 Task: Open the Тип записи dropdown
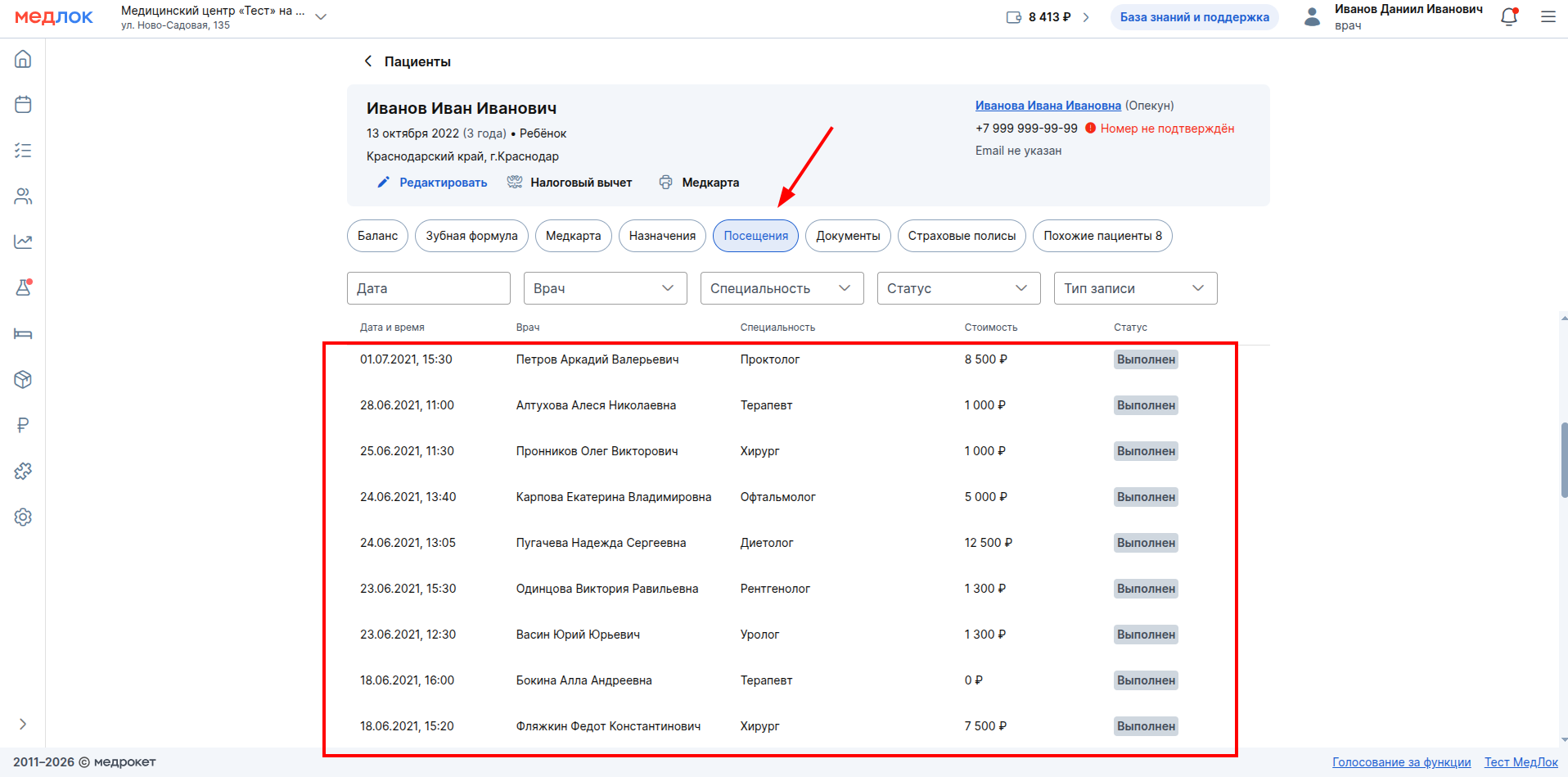pyautogui.click(x=1135, y=288)
